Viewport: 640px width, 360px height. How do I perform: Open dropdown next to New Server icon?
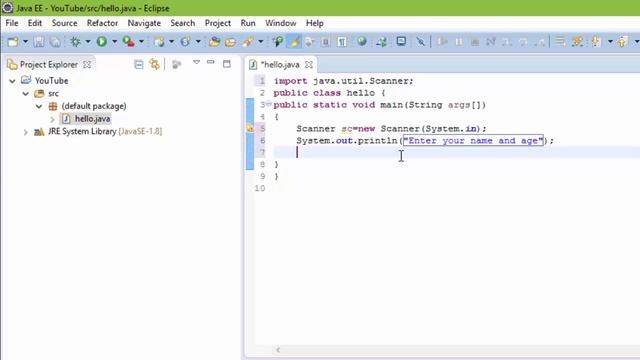pyautogui.click(x=171, y=42)
